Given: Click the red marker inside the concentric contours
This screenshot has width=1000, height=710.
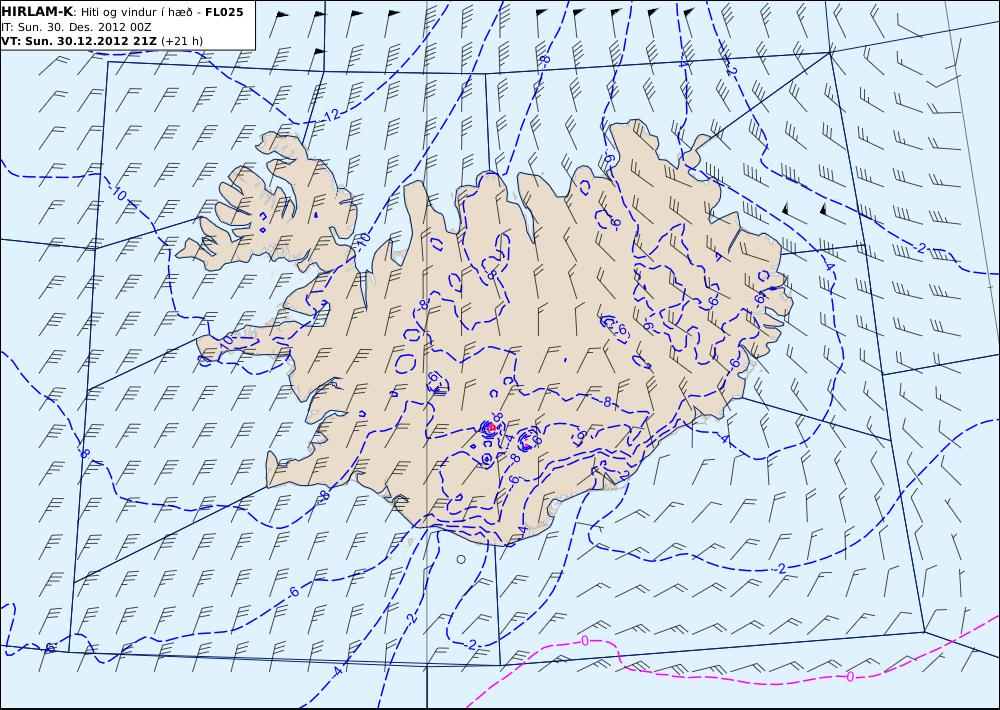Looking at the screenshot, I should coord(490,427).
